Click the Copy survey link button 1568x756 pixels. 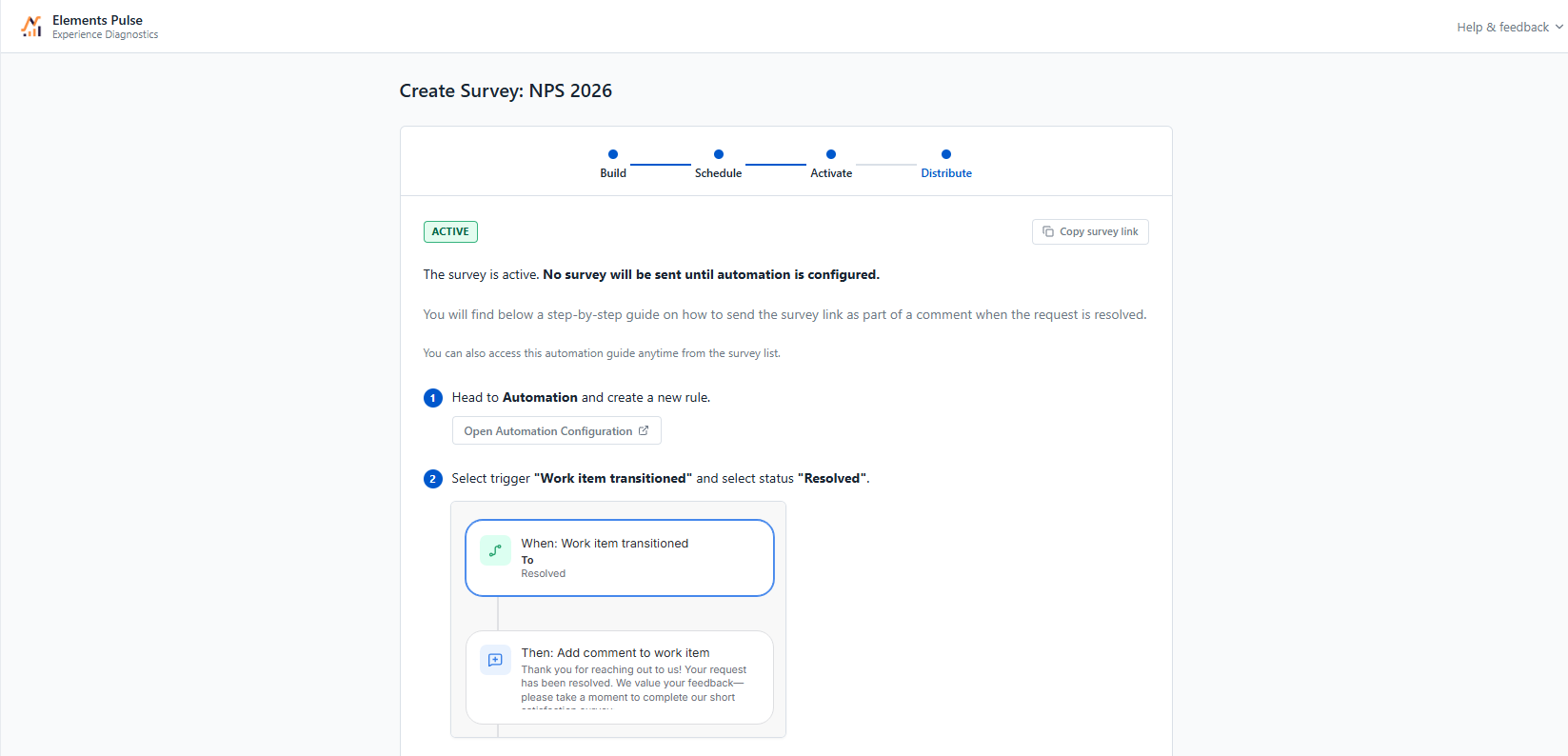point(1090,231)
